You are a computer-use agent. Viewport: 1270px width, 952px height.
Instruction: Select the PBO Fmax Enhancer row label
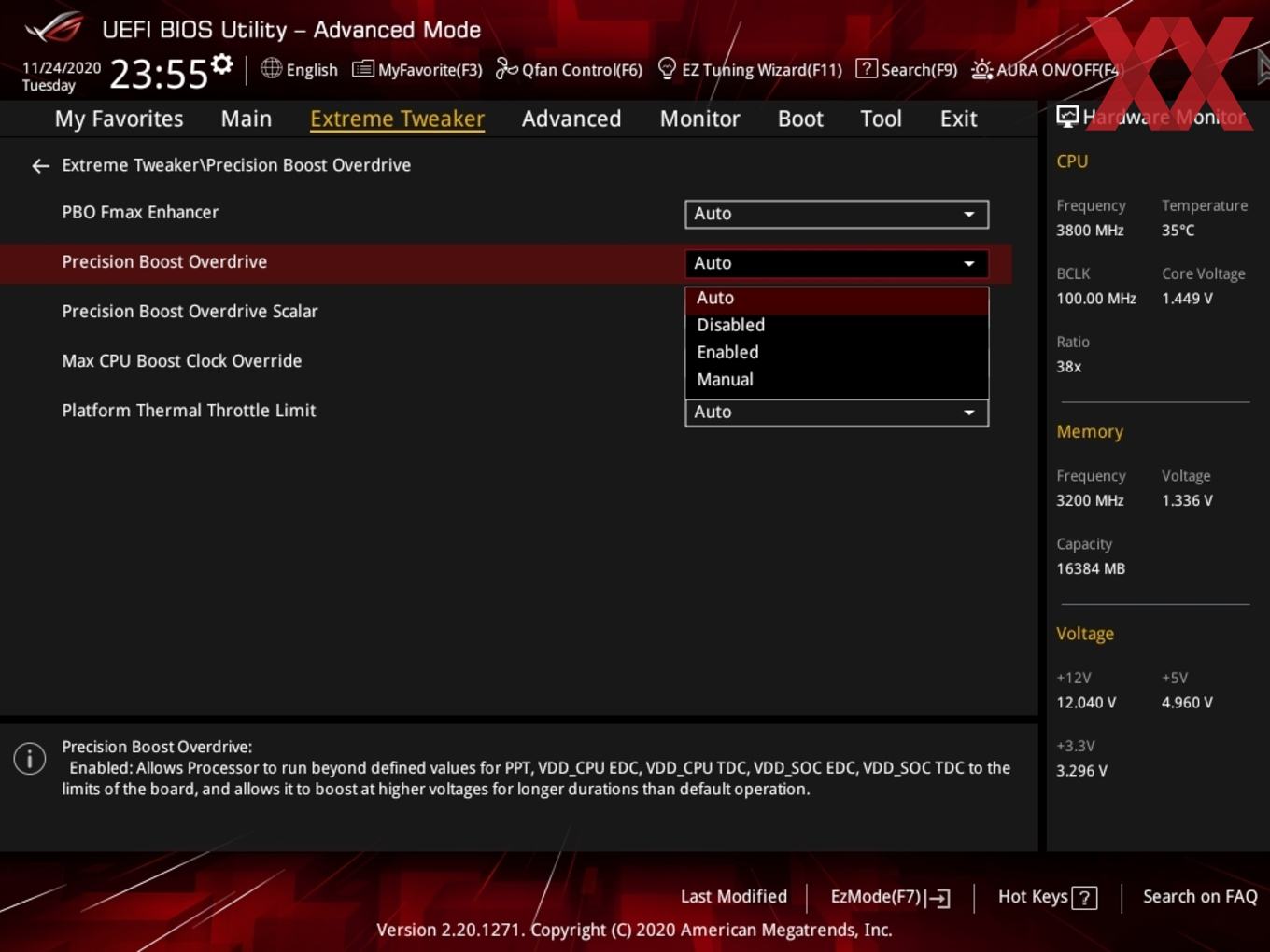(x=140, y=212)
